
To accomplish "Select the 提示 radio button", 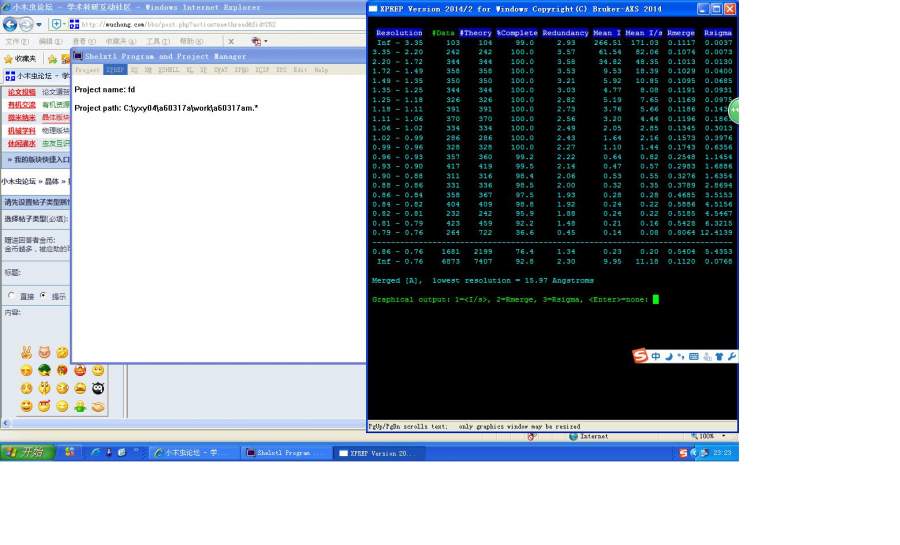I will [43, 295].
